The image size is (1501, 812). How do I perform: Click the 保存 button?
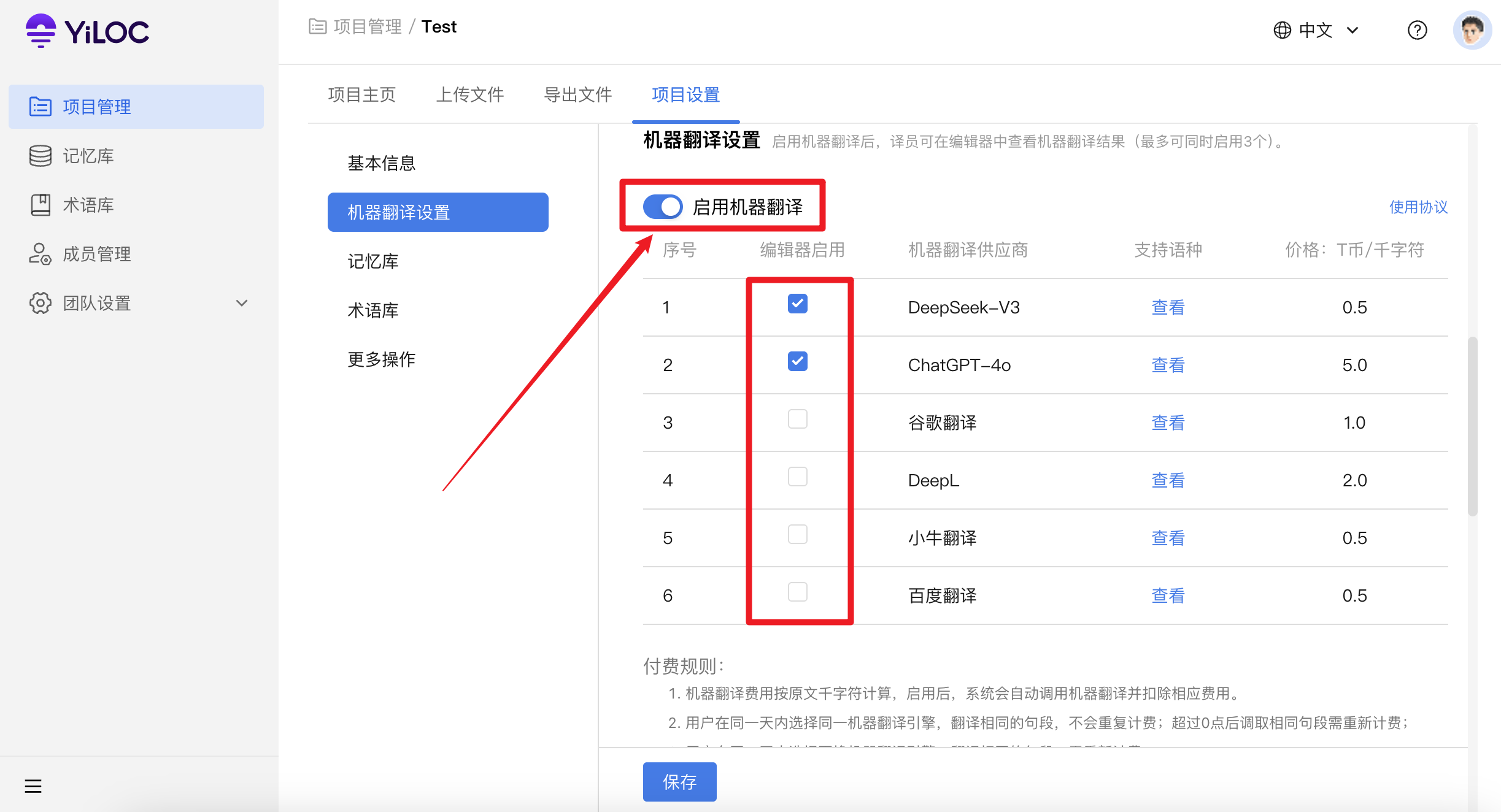[679, 781]
